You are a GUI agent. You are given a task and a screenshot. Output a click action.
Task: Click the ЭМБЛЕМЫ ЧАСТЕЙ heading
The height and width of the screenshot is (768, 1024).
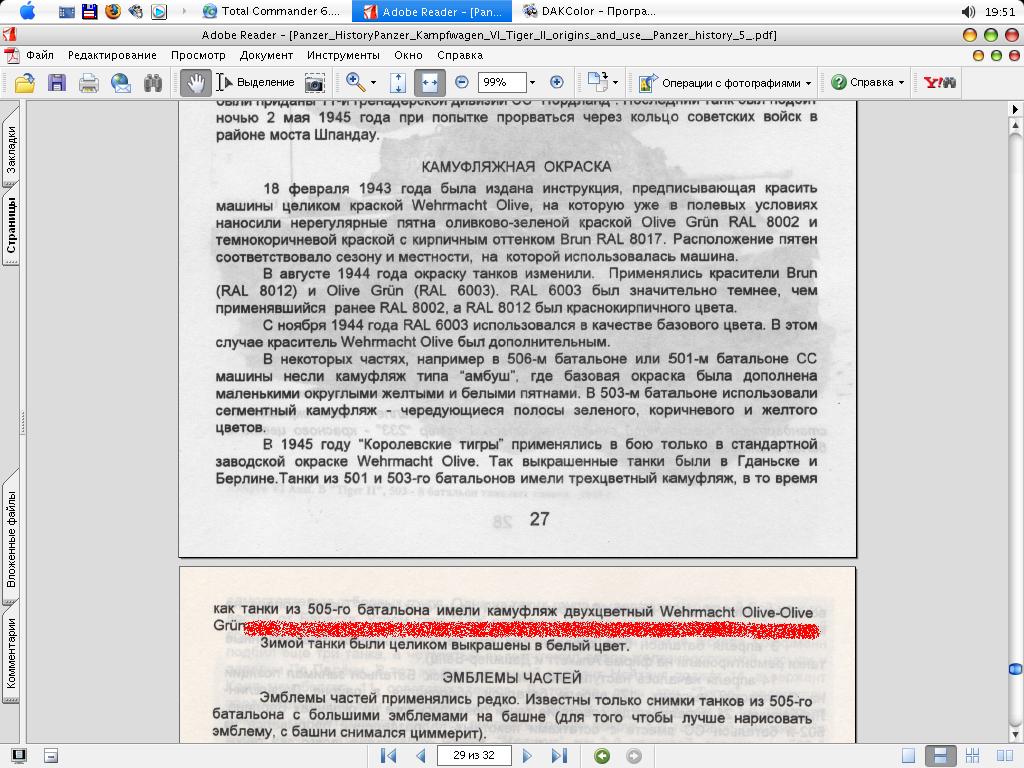pyautogui.click(x=512, y=678)
